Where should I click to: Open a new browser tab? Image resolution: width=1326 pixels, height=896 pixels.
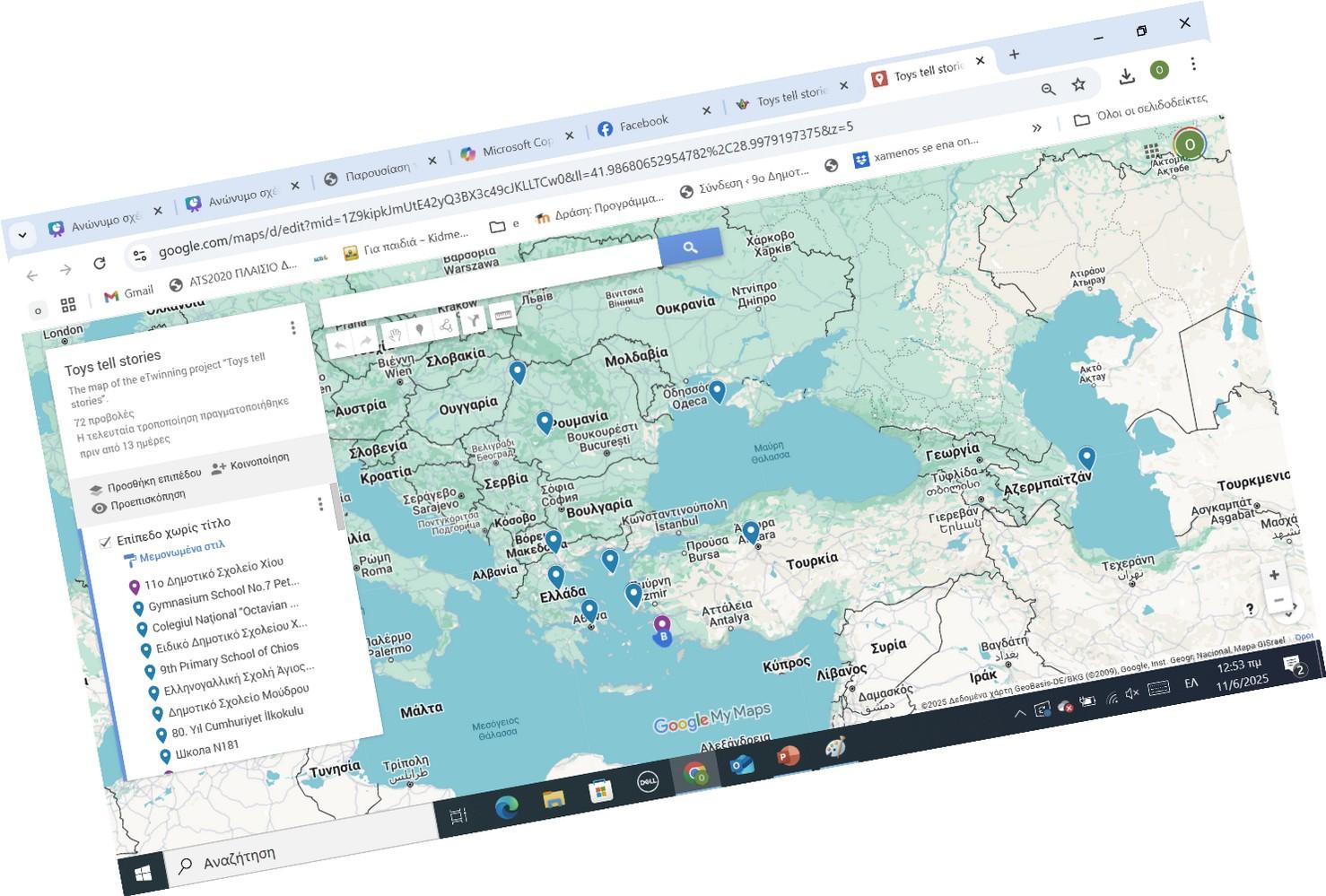[x=1015, y=55]
